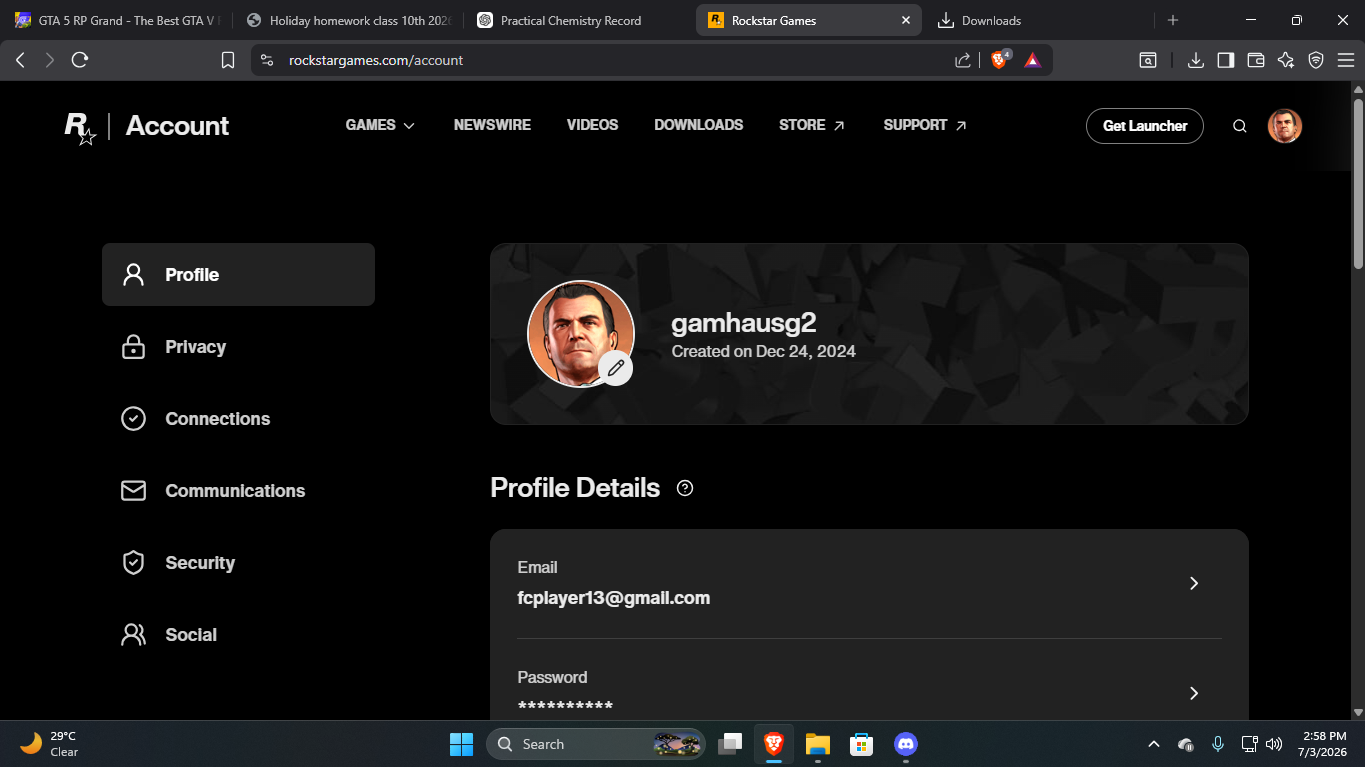This screenshot has height=767, width=1365.
Task: Open the Windows Start menu
Action: click(461, 744)
